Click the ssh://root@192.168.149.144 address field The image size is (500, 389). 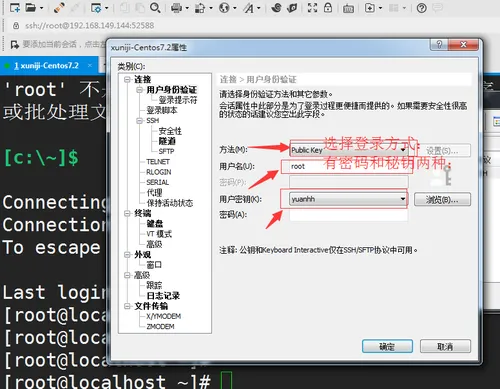pyautogui.click(x=90, y=25)
